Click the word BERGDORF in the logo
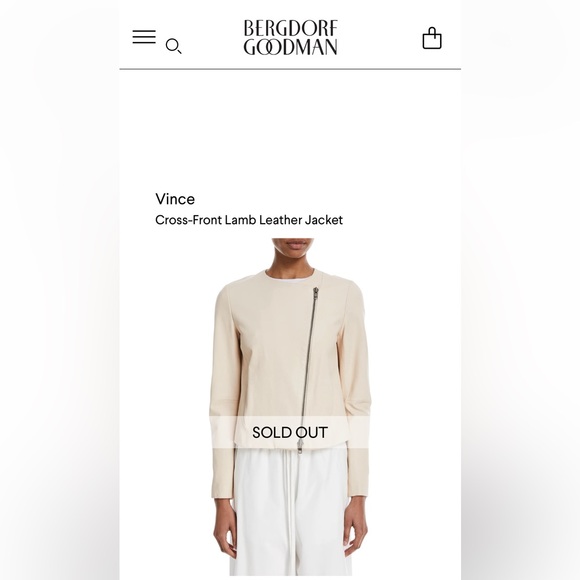 290,28
